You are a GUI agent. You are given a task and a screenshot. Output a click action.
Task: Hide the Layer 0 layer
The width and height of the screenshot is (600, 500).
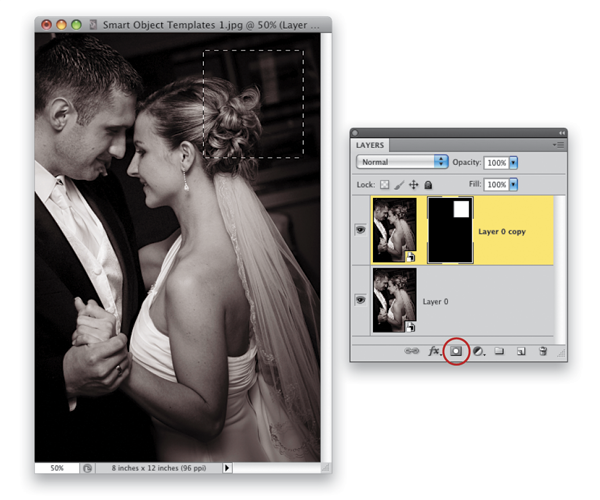(x=360, y=300)
